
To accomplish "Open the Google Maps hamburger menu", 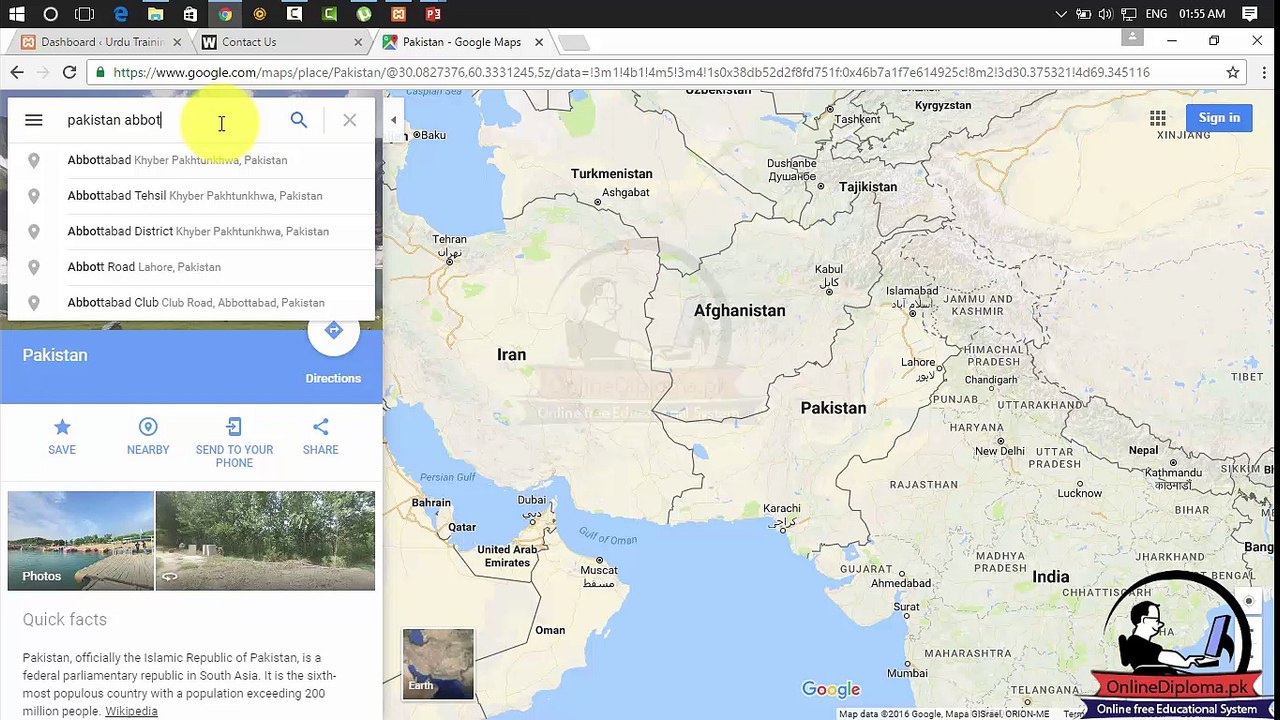I will (x=33, y=120).
